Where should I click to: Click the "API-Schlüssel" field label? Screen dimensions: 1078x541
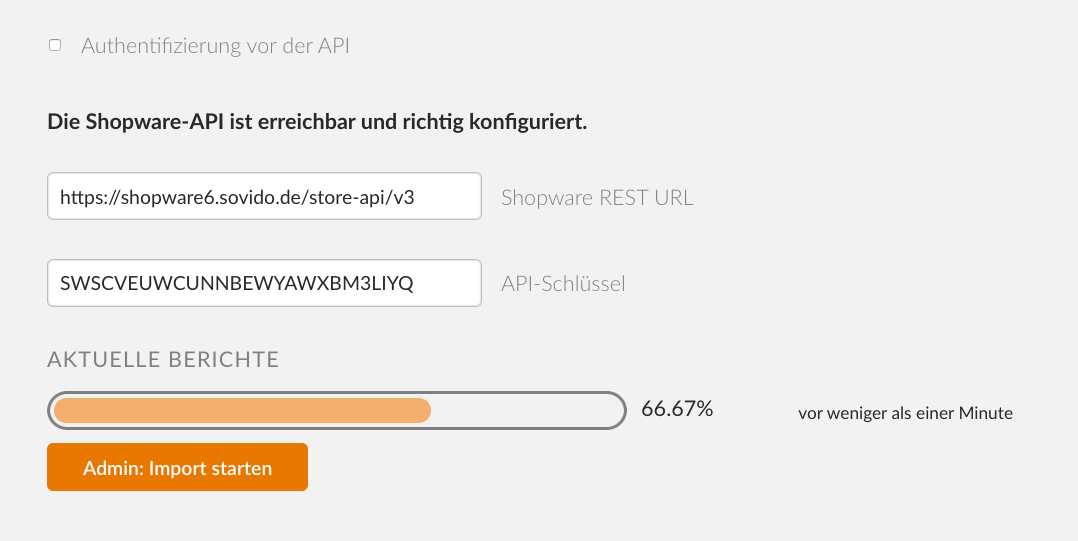563,284
